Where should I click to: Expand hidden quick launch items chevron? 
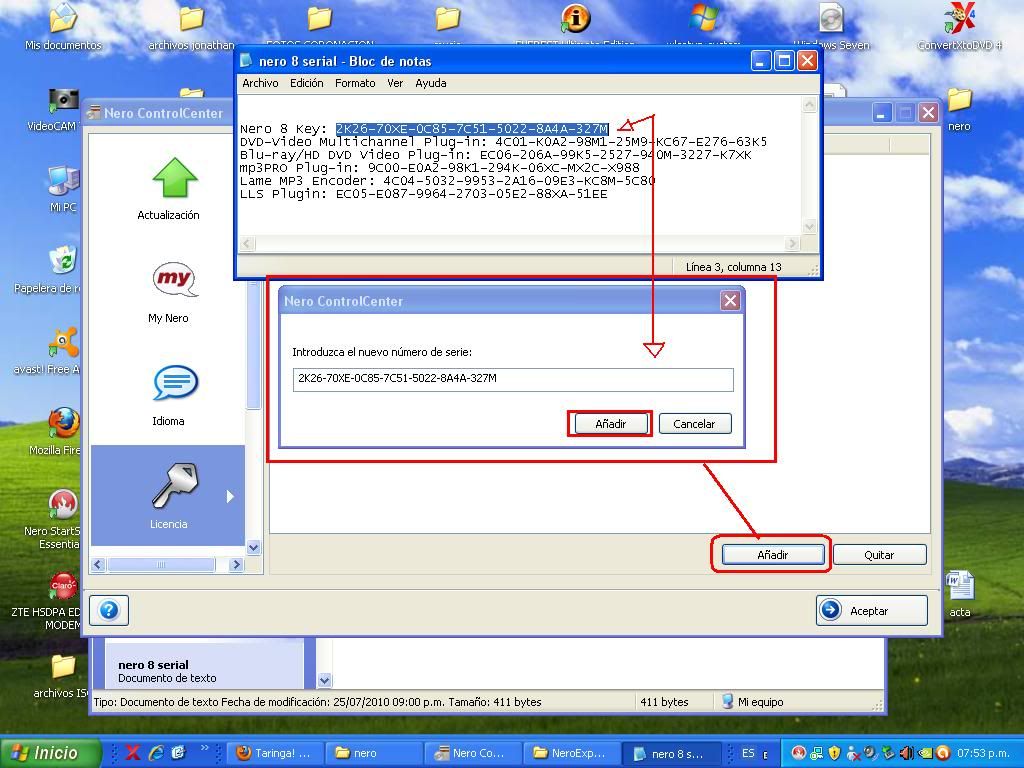click(x=204, y=748)
